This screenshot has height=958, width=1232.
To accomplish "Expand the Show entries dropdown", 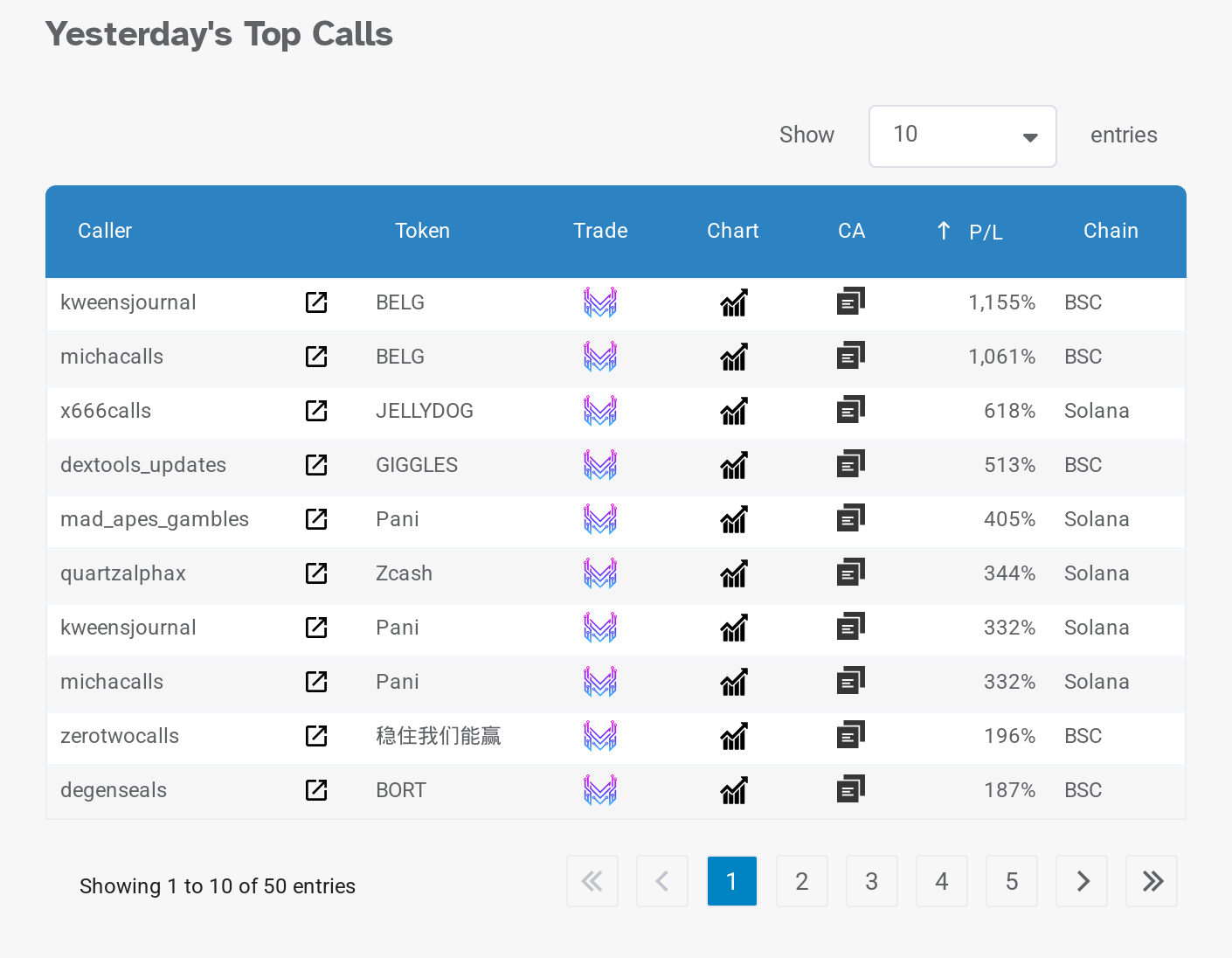I will pos(962,136).
